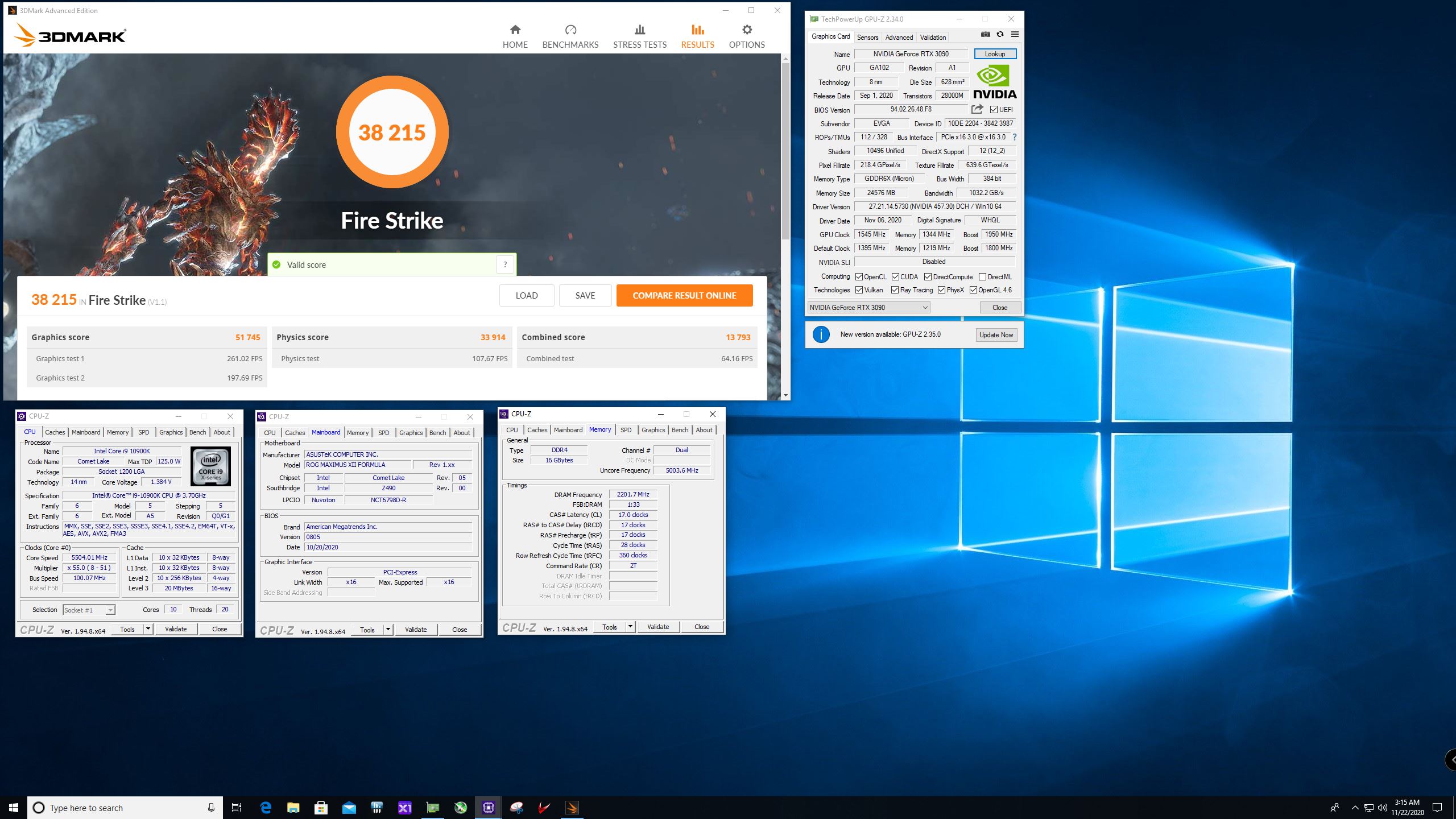Toggle the OpenGL 4.6 checkbox
Image resolution: width=1456 pixels, height=819 pixels.
[x=973, y=290]
